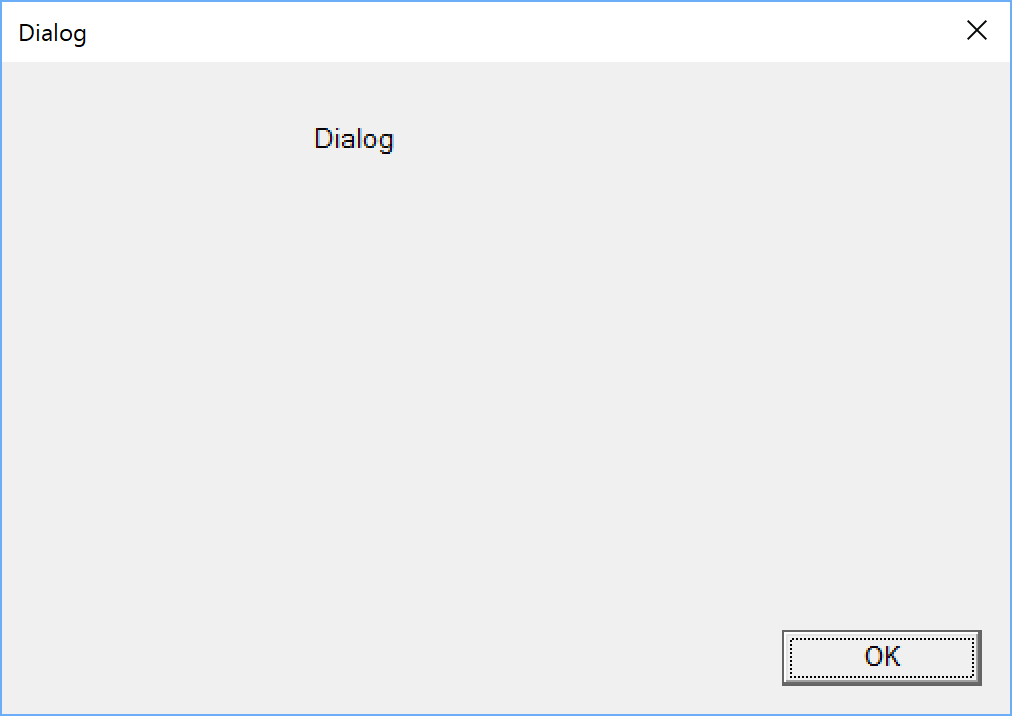The height and width of the screenshot is (716, 1012).
Task: Focus the dialog by clicking its title text
Action: (x=52, y=33)
